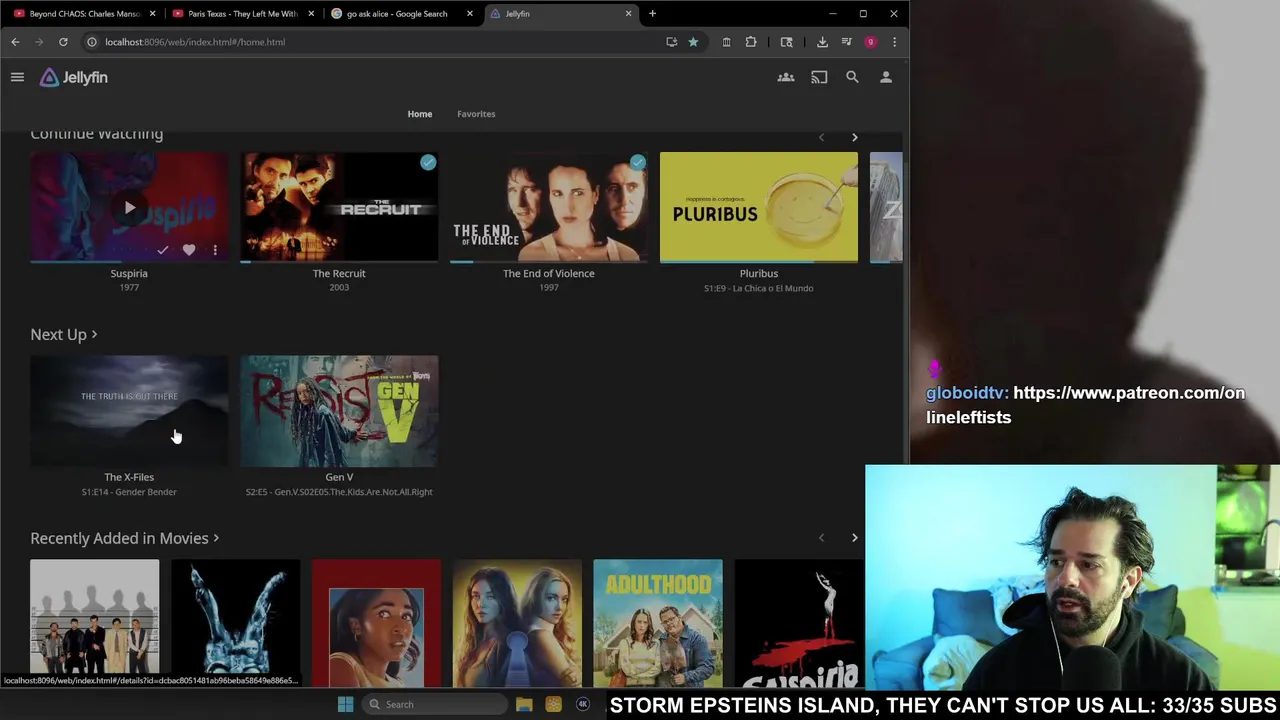This screenshot has height=720, width=1280.
Task: Click the tab search toolbar icon
Action: pos(787,42)
